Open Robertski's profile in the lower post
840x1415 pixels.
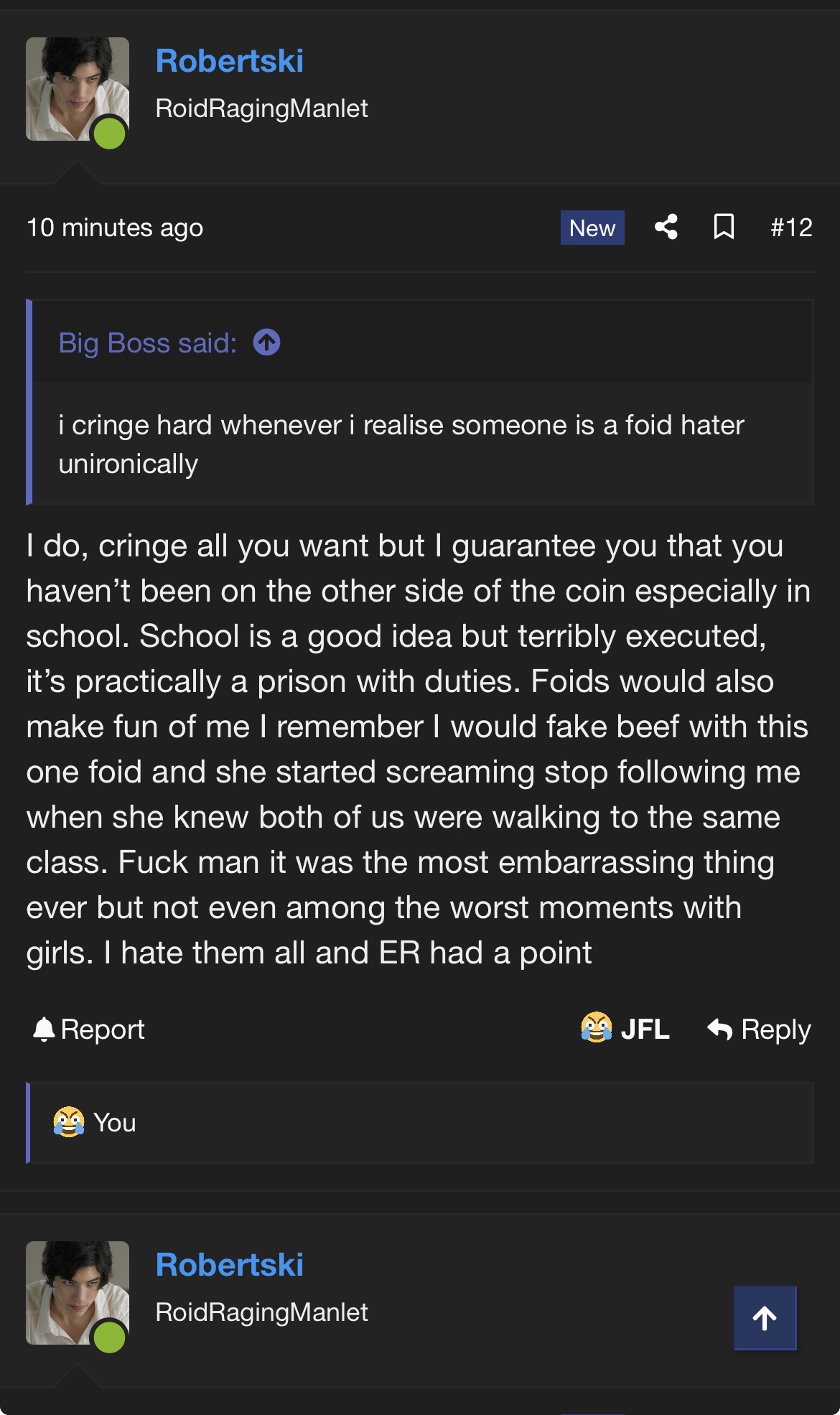[230, 1265]
